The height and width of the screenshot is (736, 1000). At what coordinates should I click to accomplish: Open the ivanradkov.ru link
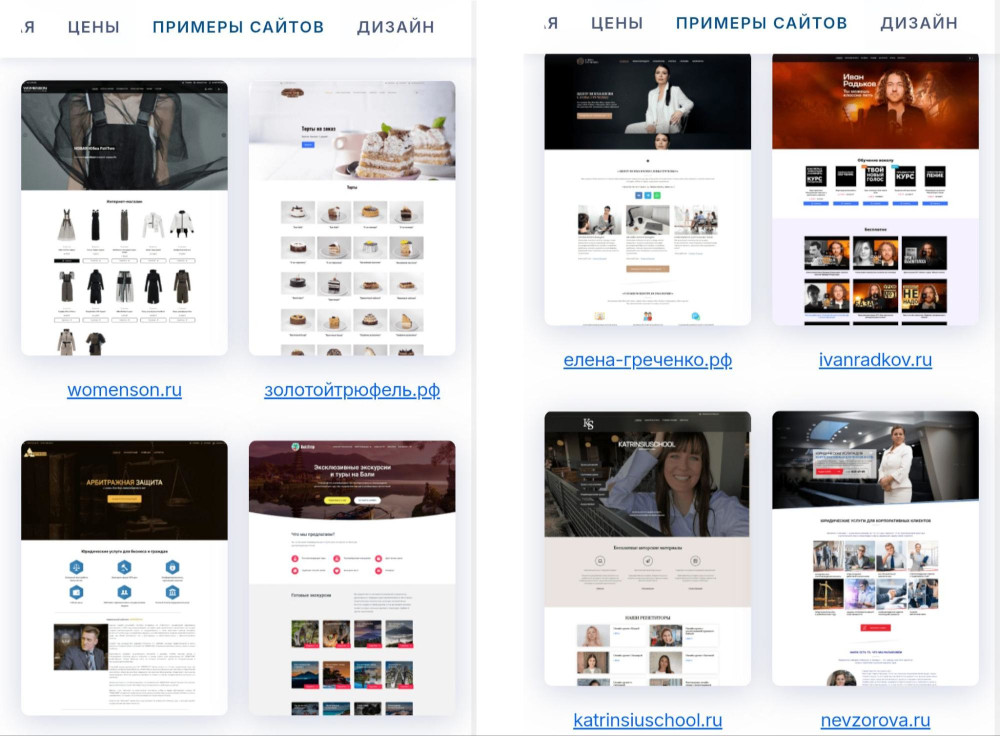coord(875,360)
